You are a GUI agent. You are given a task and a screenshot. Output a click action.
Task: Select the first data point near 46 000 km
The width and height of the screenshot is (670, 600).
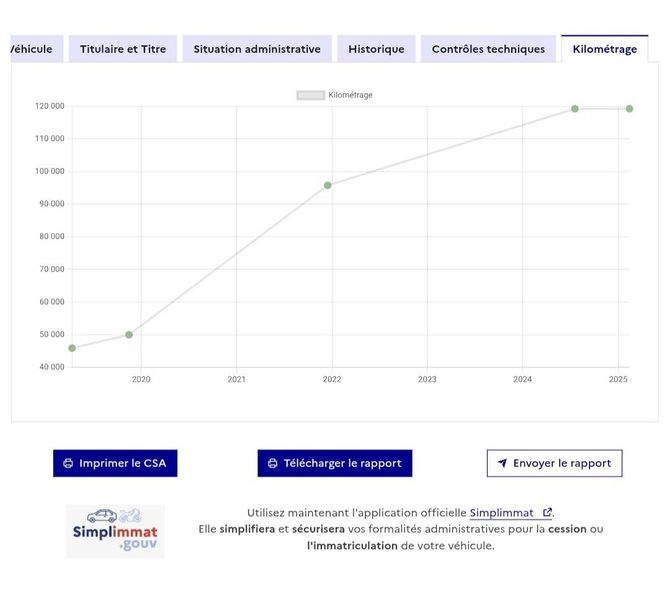[72, 348]
